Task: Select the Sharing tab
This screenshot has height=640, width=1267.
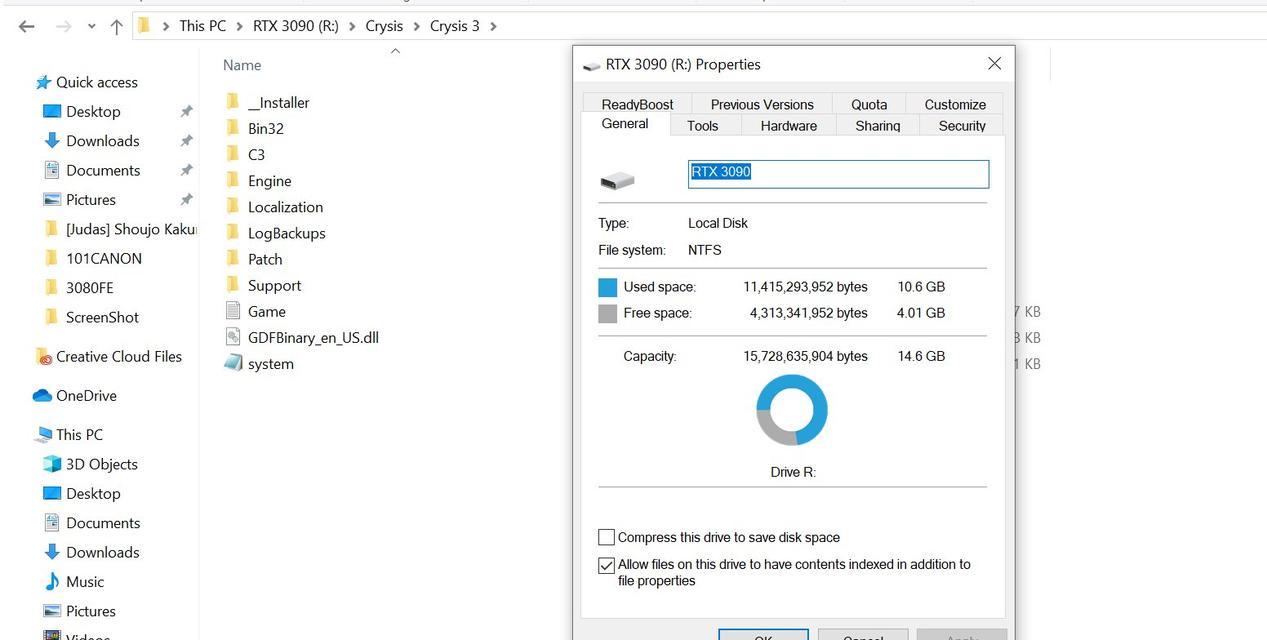Action: tap(878, 126)
